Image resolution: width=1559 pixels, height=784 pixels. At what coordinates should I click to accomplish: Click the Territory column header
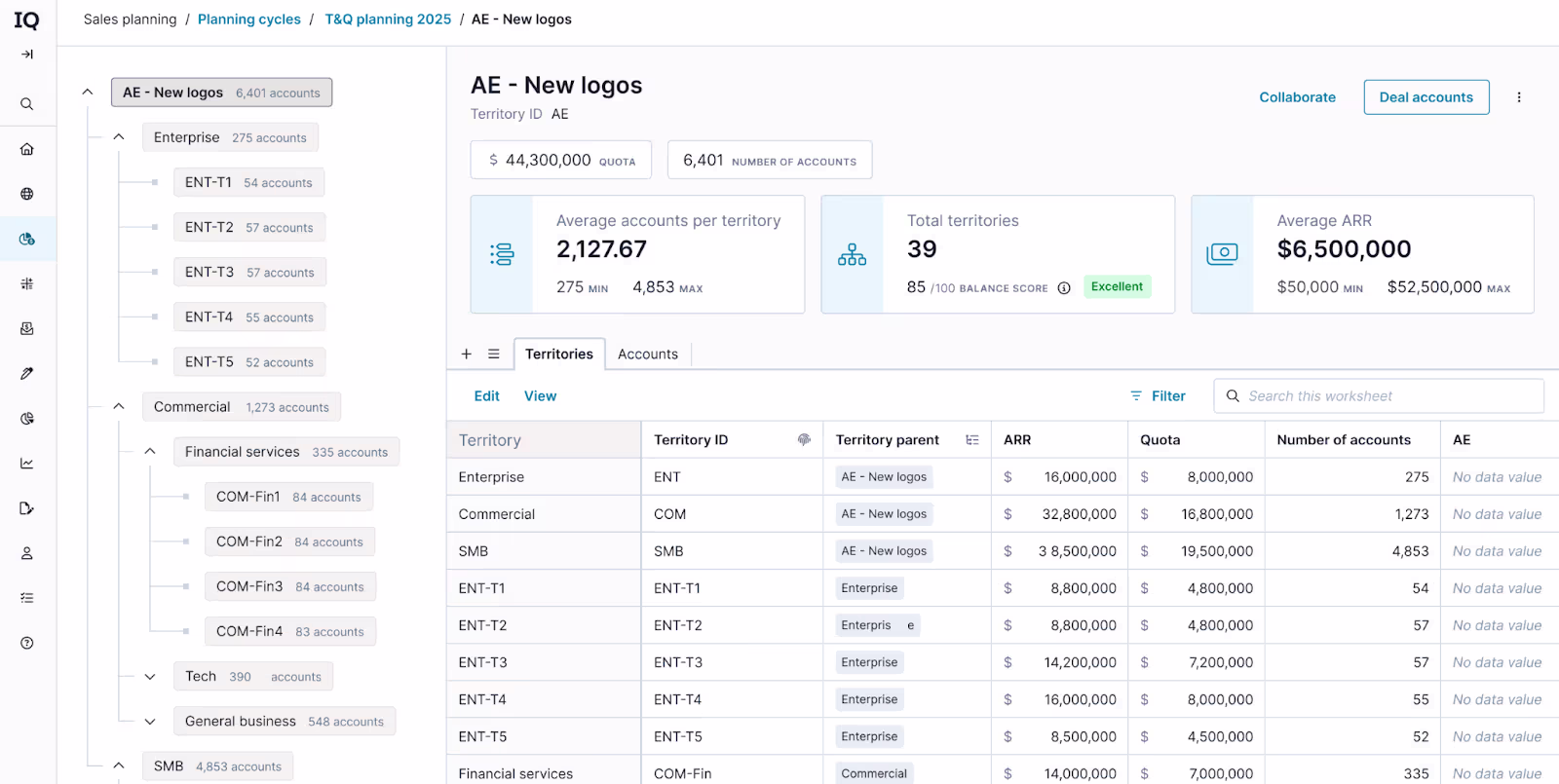tap(544, 440)
